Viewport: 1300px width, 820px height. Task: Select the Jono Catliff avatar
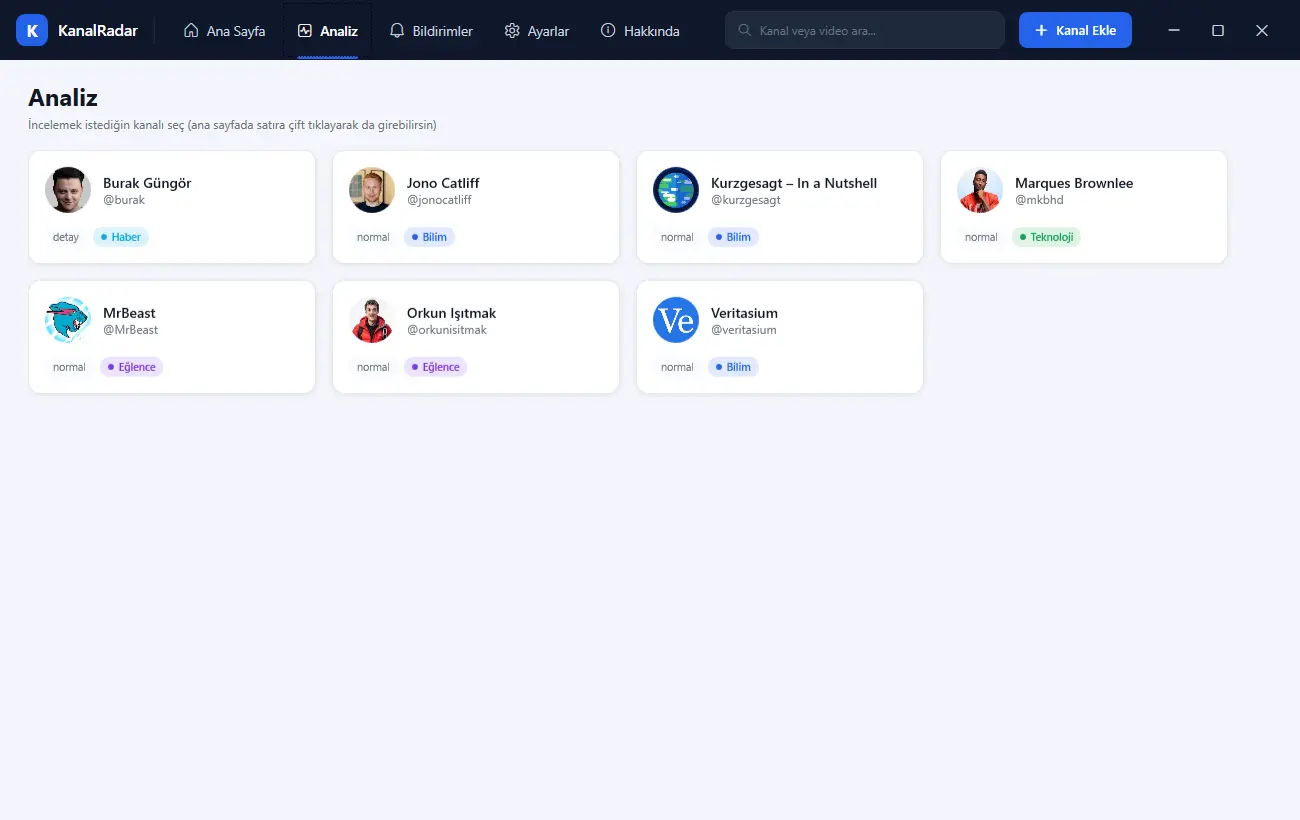(x=372, y=190)
